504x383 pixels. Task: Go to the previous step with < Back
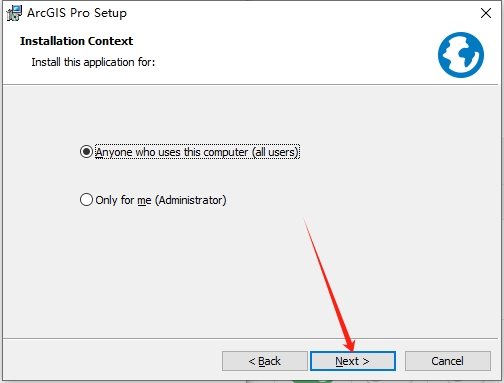265,361
